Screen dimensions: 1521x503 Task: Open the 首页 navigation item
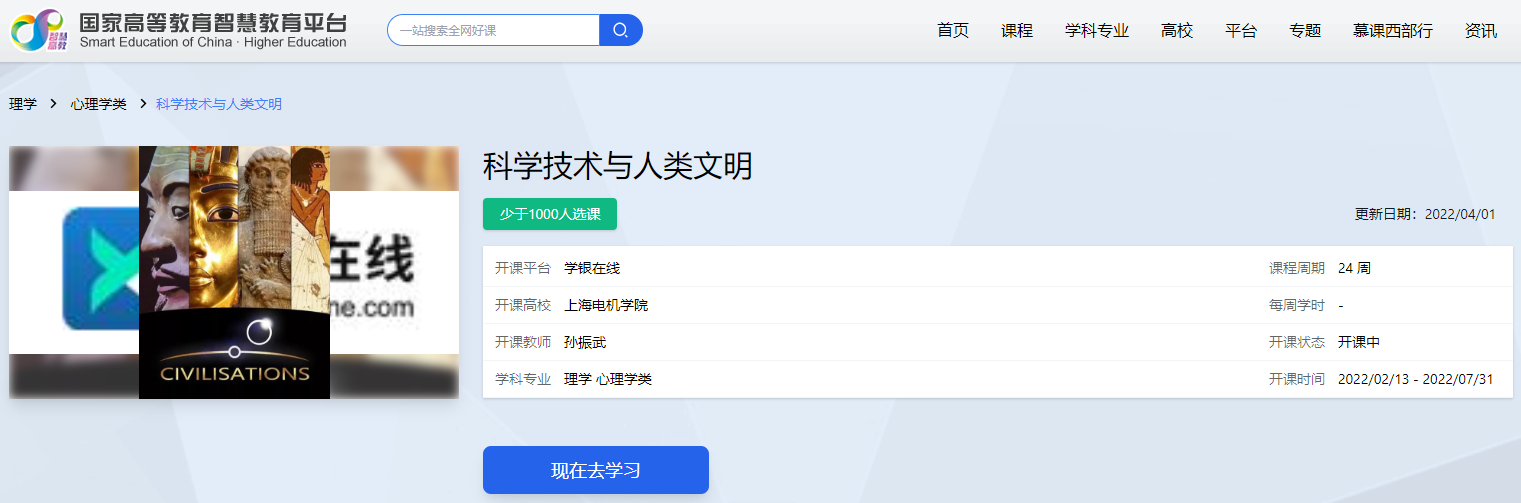coord(952,30)
